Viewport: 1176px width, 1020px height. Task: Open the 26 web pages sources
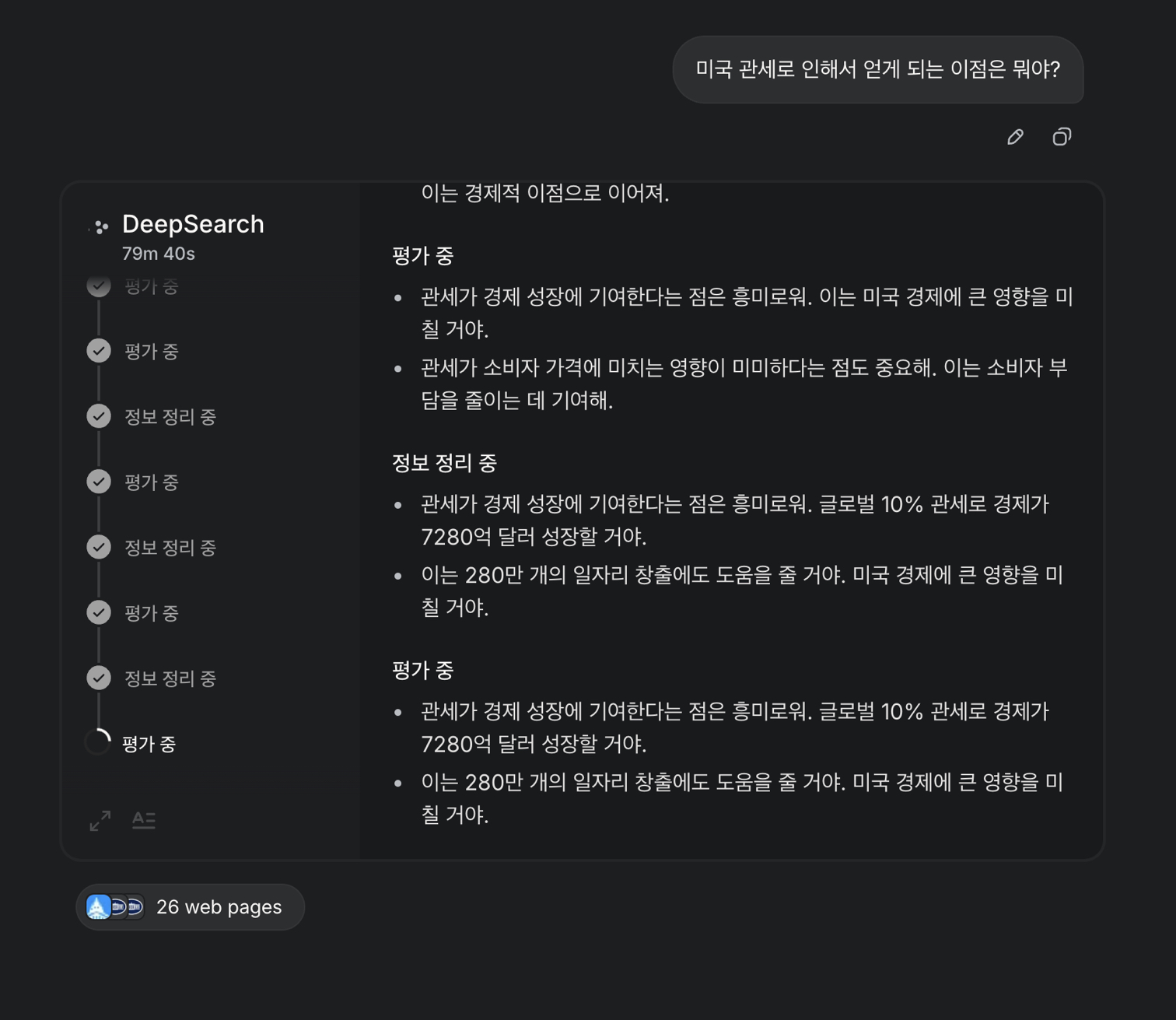190,907
